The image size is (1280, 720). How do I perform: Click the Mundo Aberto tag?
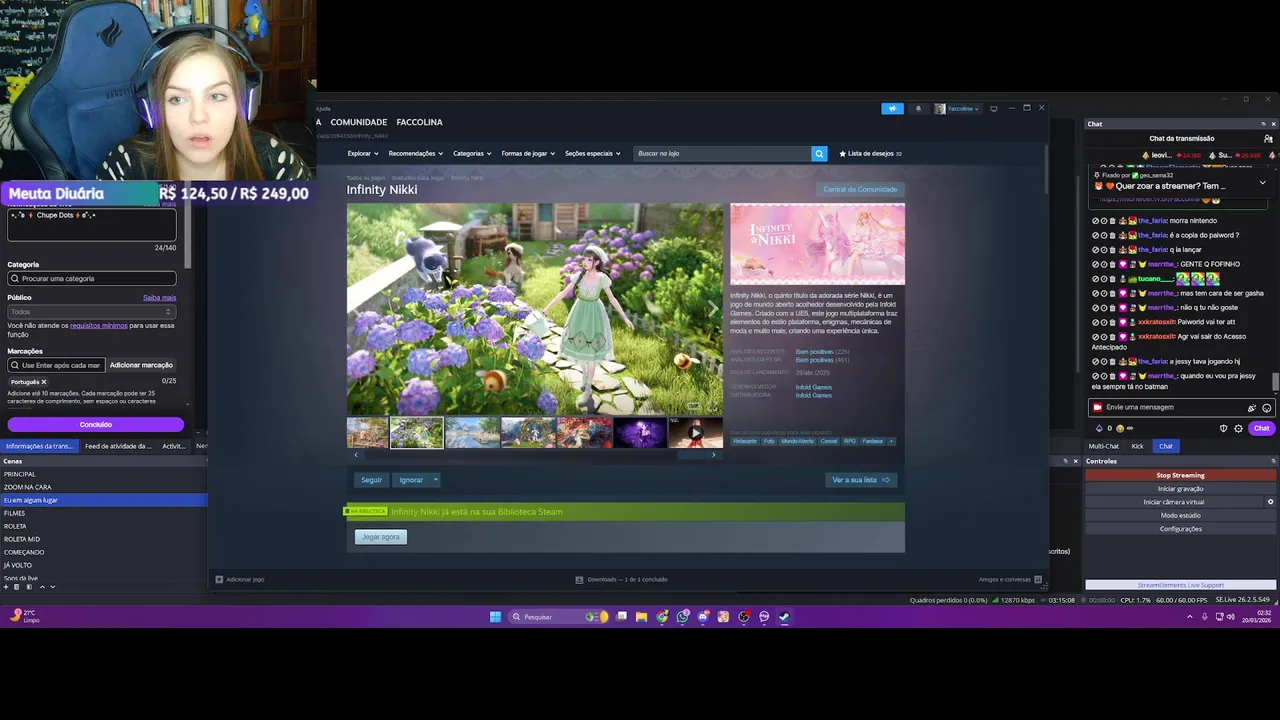(x=797, y=441)
